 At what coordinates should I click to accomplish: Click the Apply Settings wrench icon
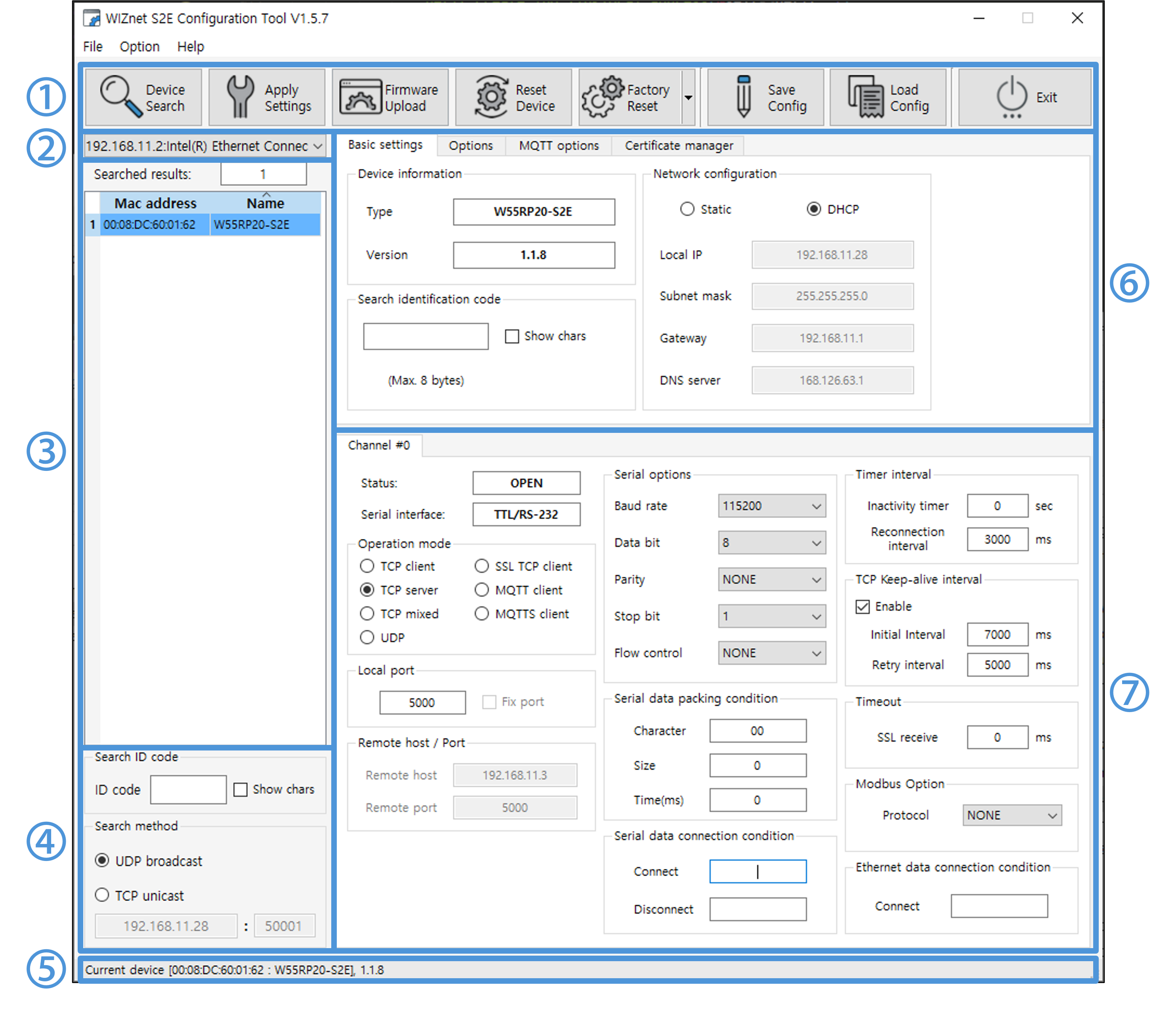coord(241,97)
